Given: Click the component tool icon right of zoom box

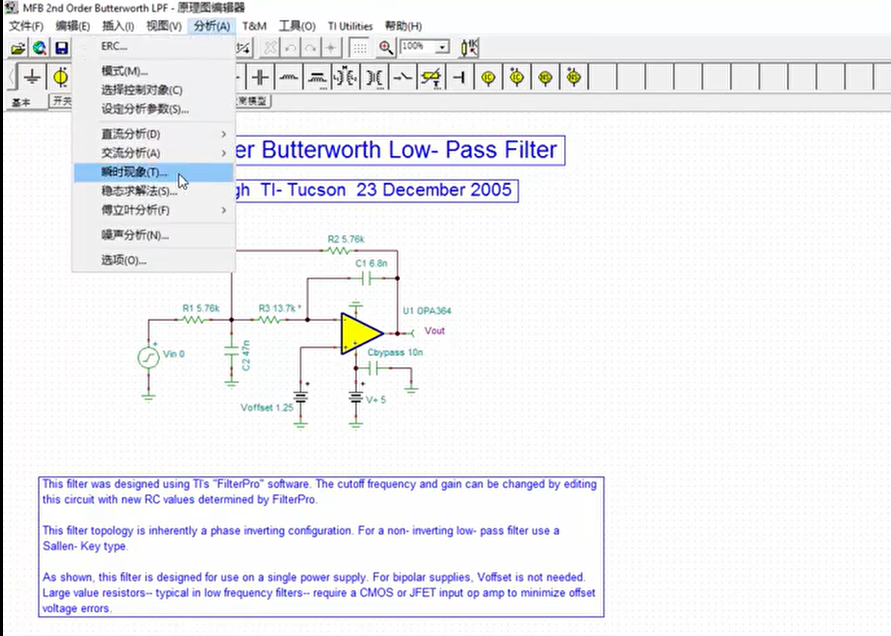Looking at the screenshot, I should point(469,48).
